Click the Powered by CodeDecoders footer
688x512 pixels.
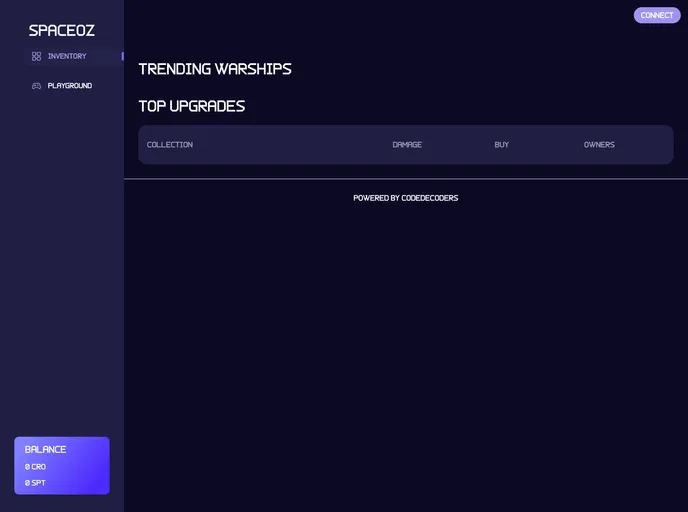coord(405,198)
